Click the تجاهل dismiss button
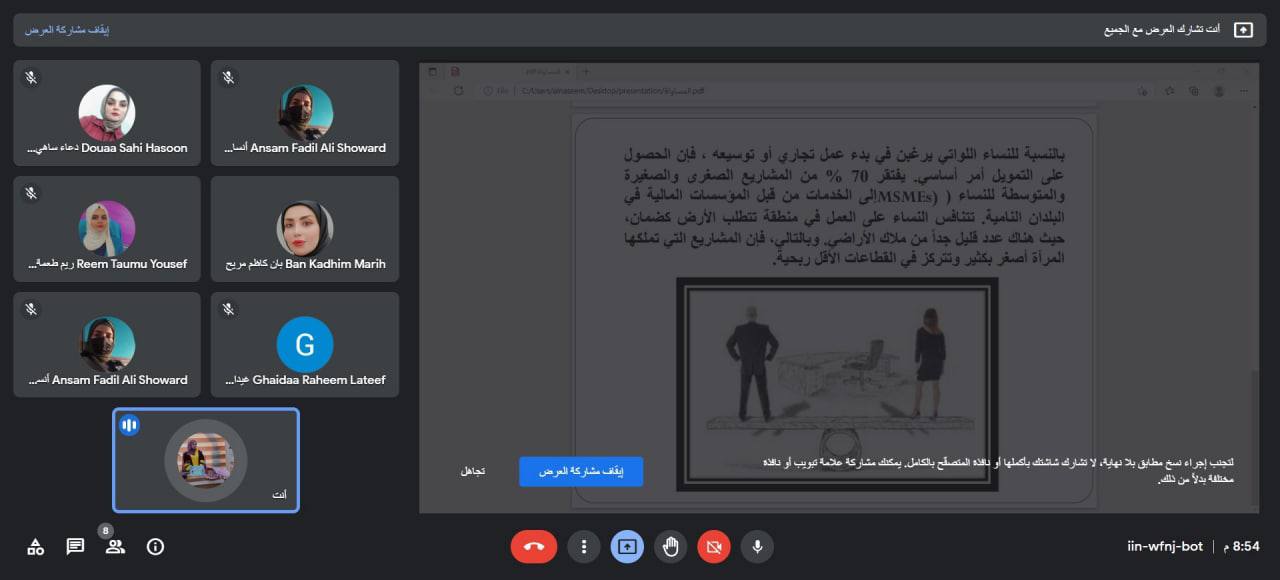The height and width of the screenshot is (580, 1280). coord(472,471)
